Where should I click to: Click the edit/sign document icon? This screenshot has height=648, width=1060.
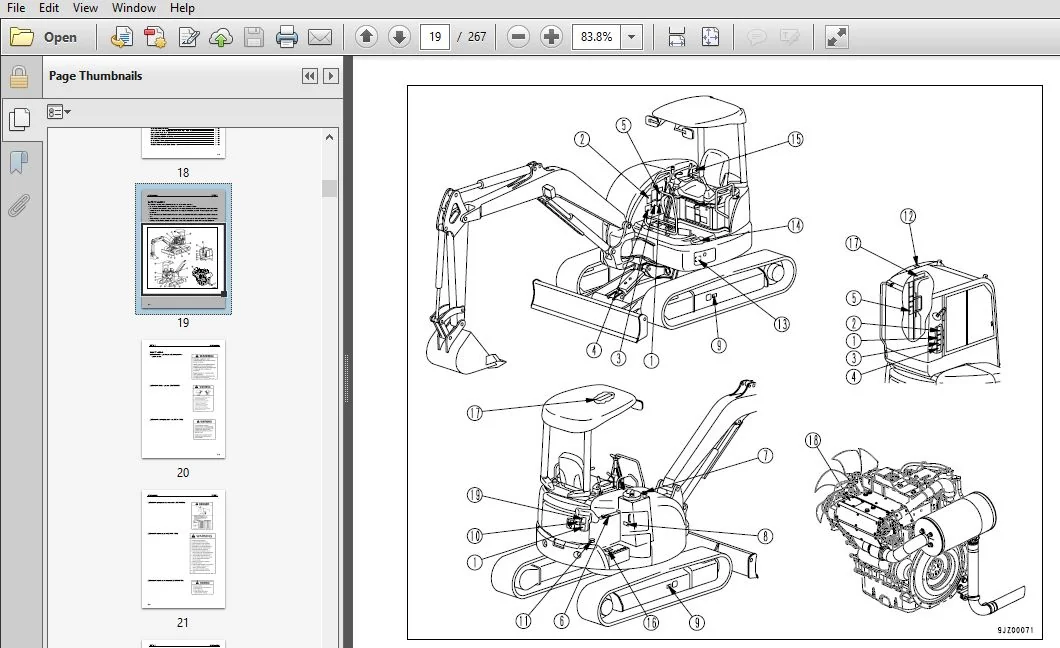click(x=189, y=37)
